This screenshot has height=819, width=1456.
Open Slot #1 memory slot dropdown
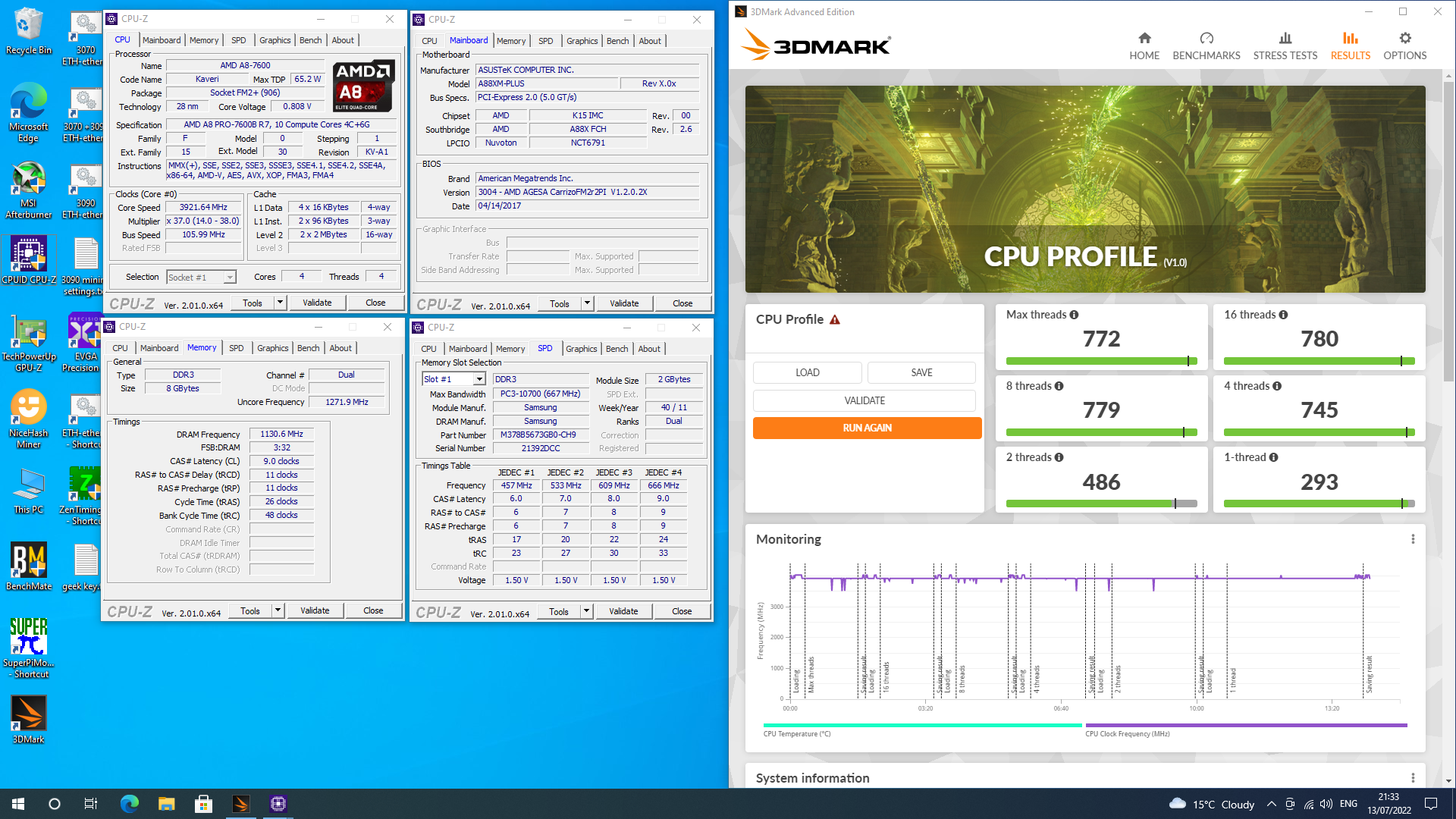coord(453,379)
